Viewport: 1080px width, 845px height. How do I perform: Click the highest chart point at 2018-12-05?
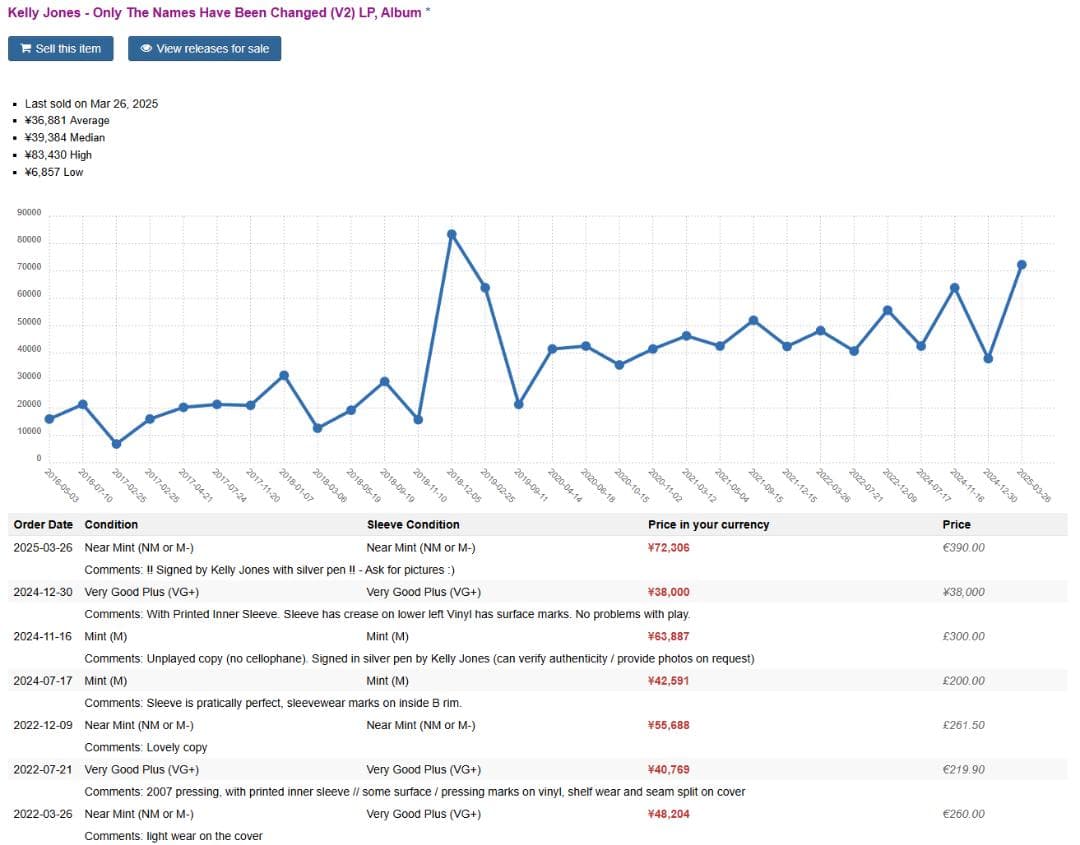[451, 234]
